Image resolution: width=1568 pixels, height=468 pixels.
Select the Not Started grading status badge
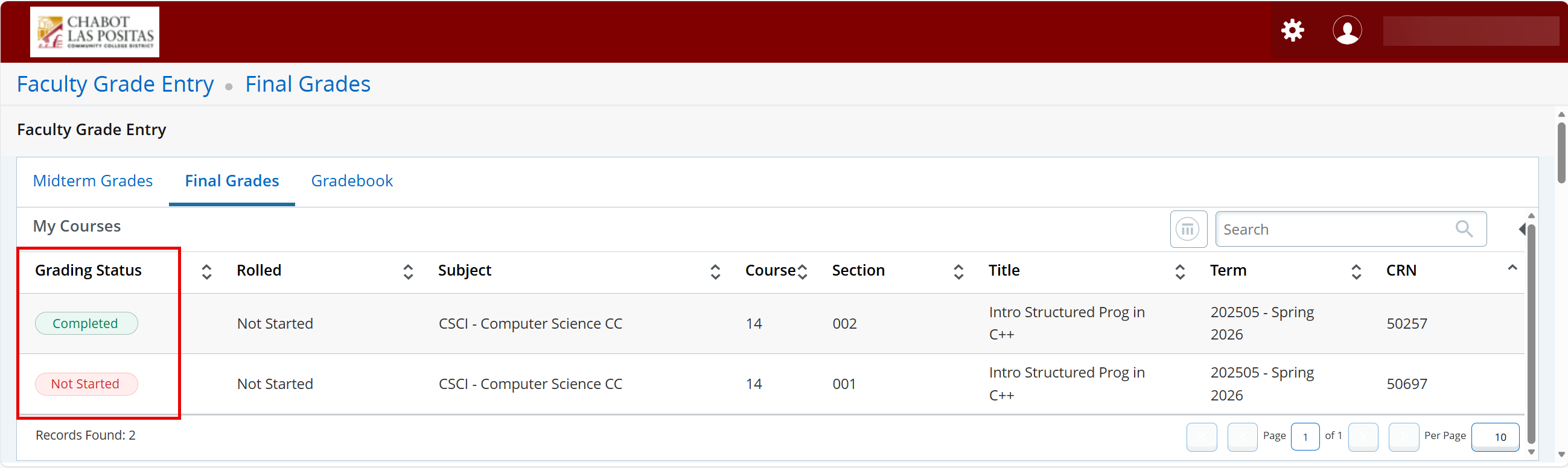pos(86,384)
